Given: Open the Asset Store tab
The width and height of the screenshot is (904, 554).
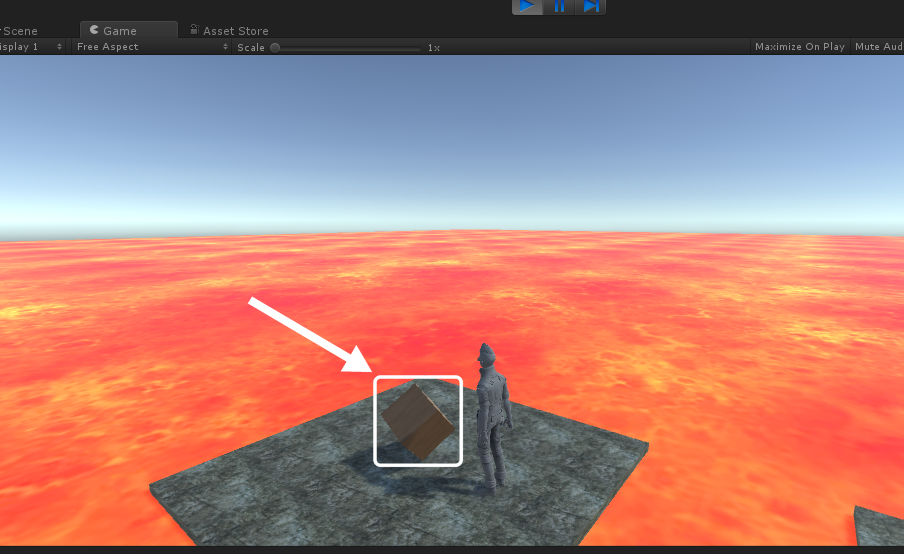Looking at the screenshot, I should tap(229, 31).
